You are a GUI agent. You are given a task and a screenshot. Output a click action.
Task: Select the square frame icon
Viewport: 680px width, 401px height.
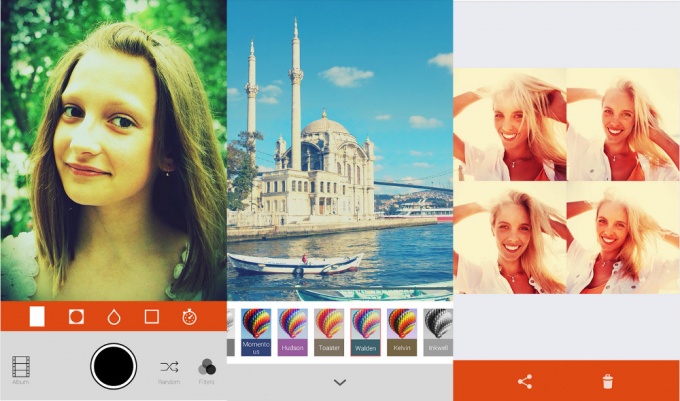151,317
